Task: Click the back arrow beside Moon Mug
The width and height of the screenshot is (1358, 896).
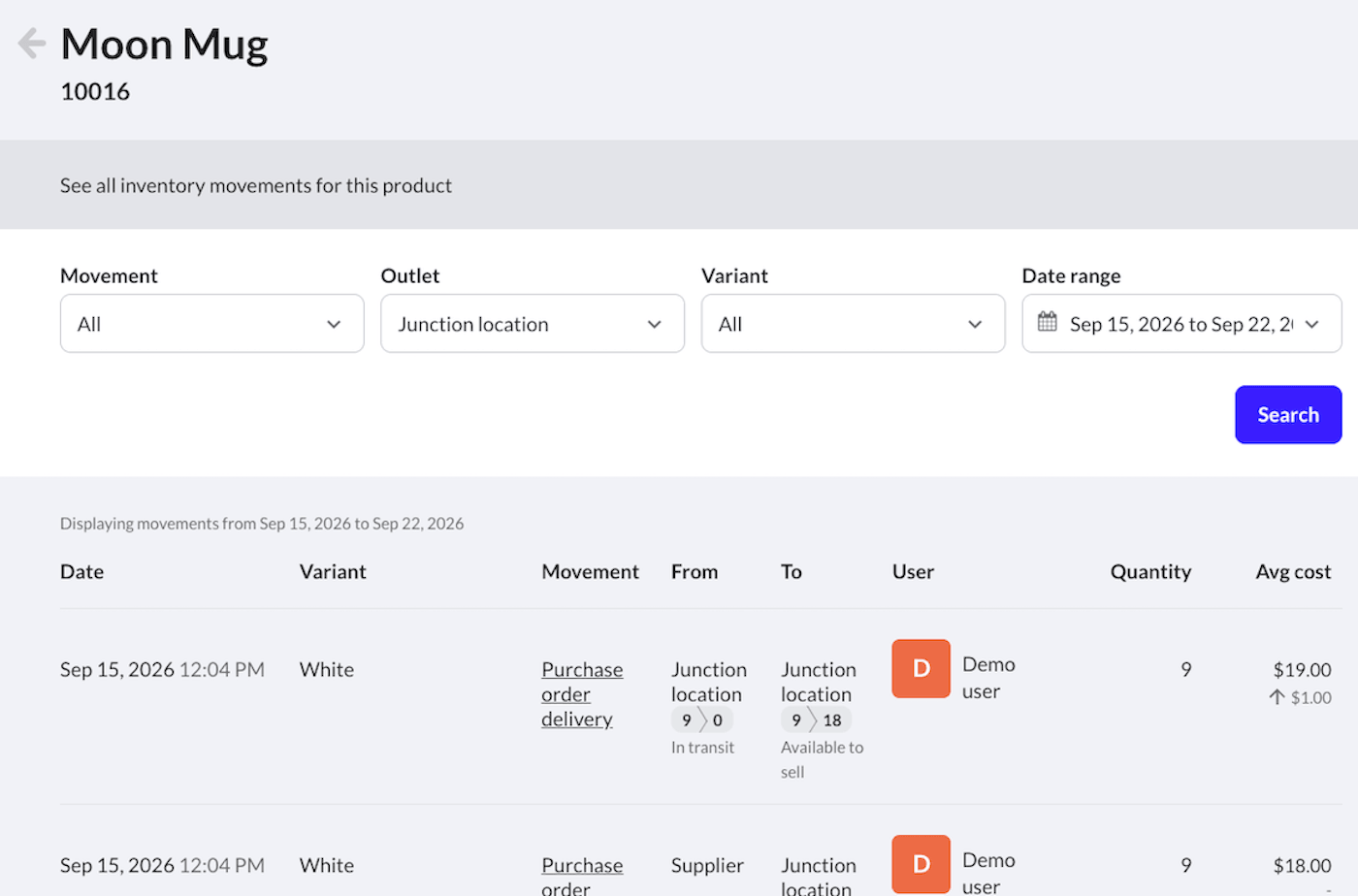Action: (32, 44)
